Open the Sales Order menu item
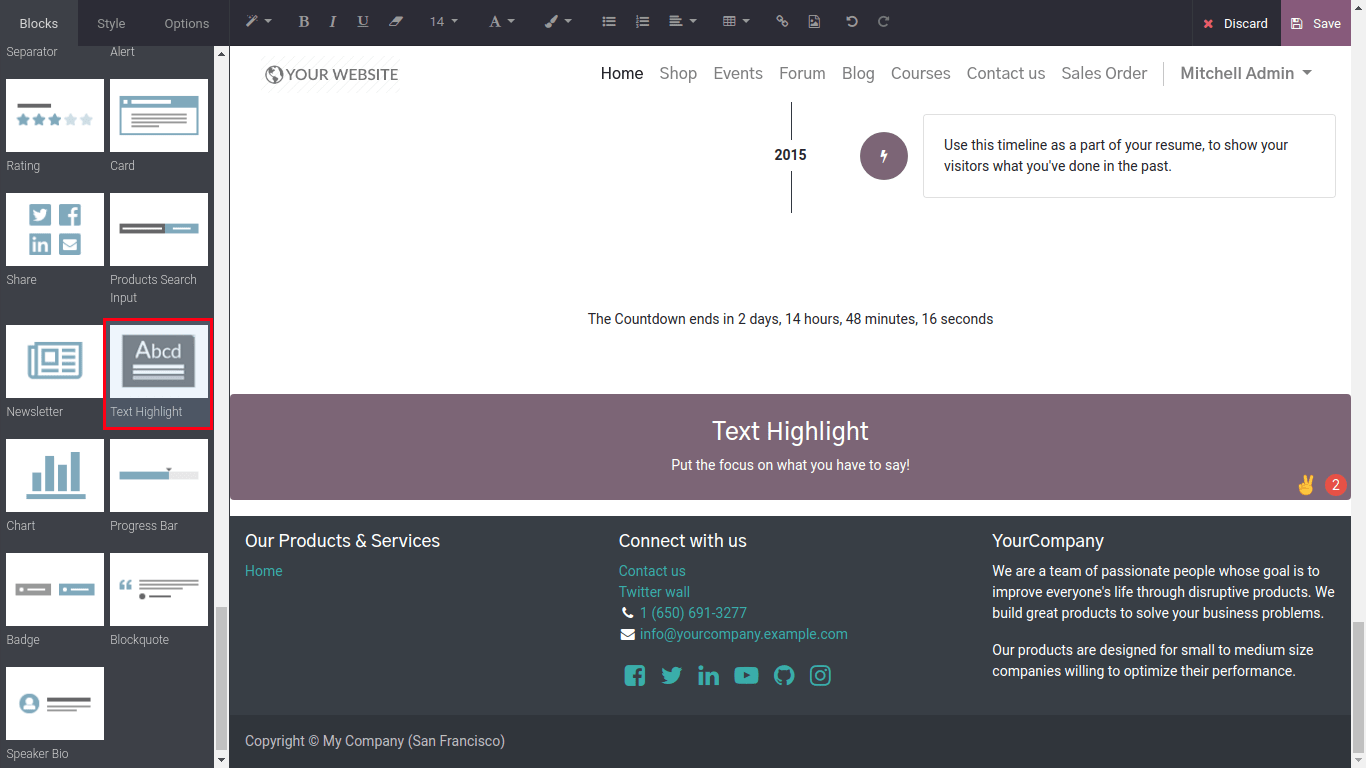The image size is (1366, 768). [x=1104, y=73]
